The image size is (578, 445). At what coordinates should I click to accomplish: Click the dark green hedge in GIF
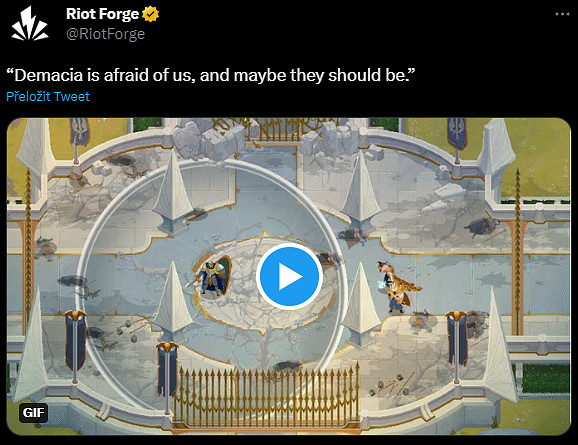point(544,378)
